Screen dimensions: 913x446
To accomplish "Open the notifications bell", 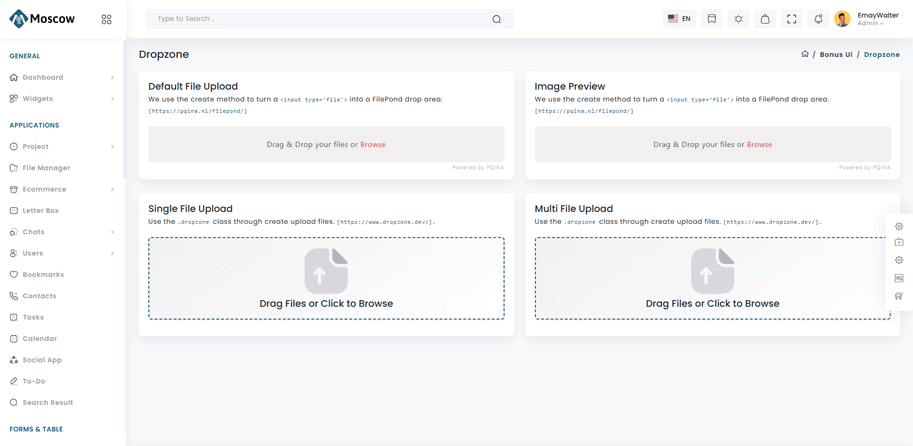I will coord(818,19).
